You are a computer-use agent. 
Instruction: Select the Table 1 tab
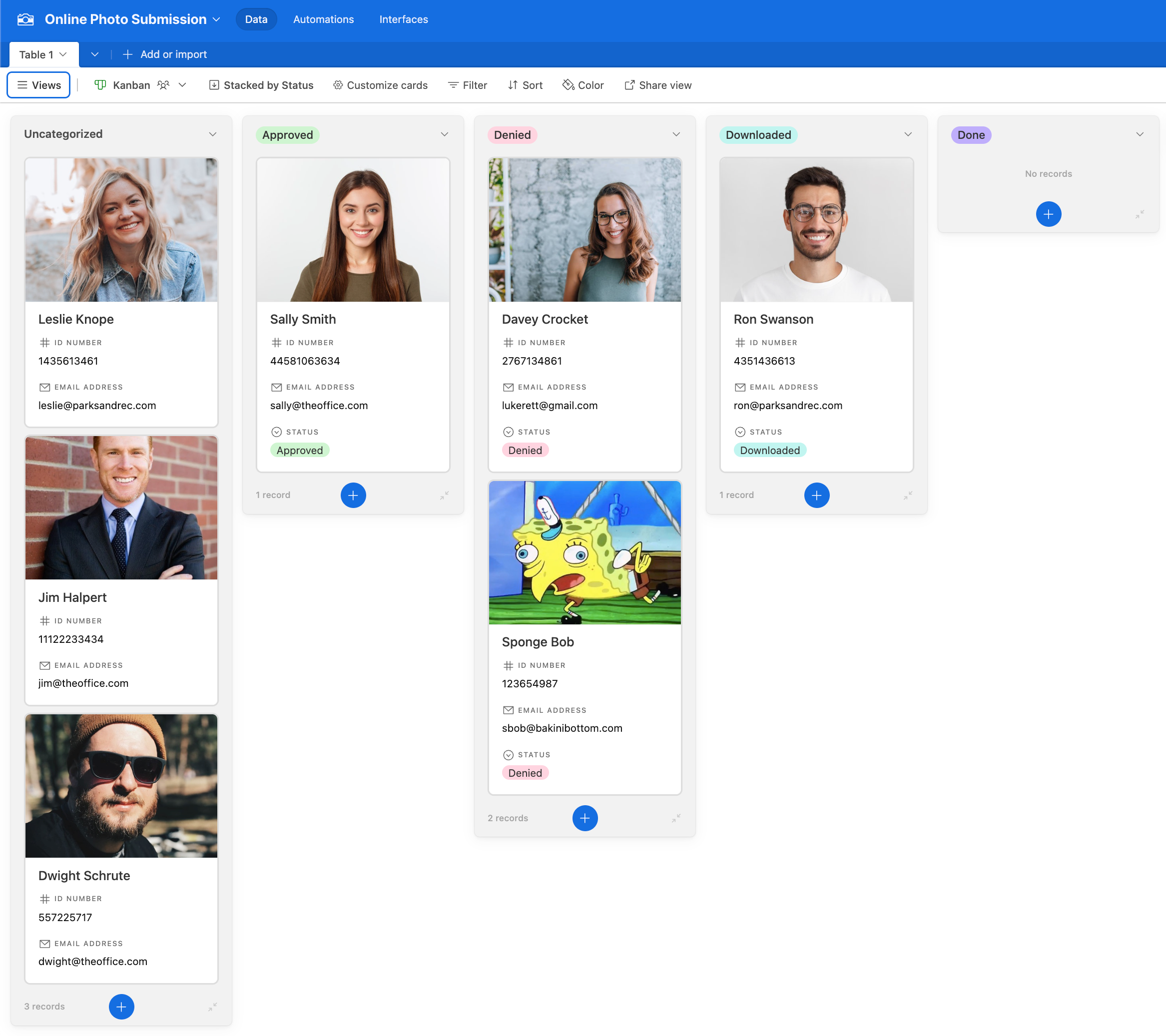[44, 55]
